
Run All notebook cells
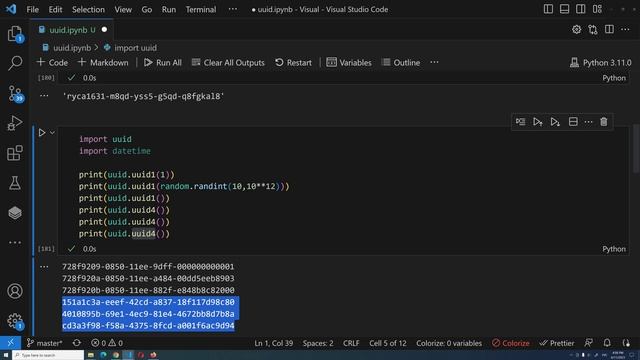163,62
